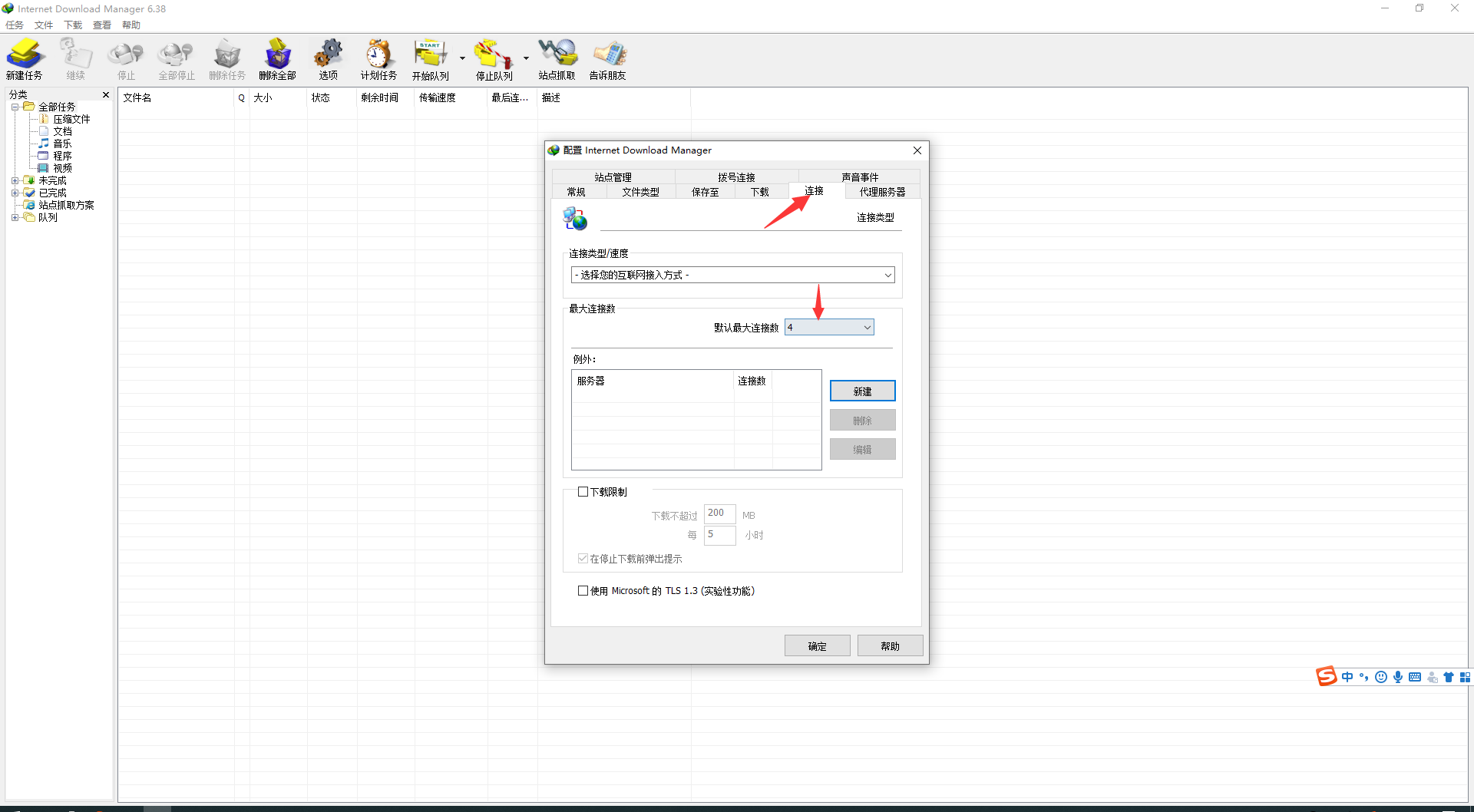Image resolution: width=1474 pixels, height=812 pixels.
Task: Open the 开始队列 dropdown arrow
Action: pyautogui.click(x=462, y=58)
